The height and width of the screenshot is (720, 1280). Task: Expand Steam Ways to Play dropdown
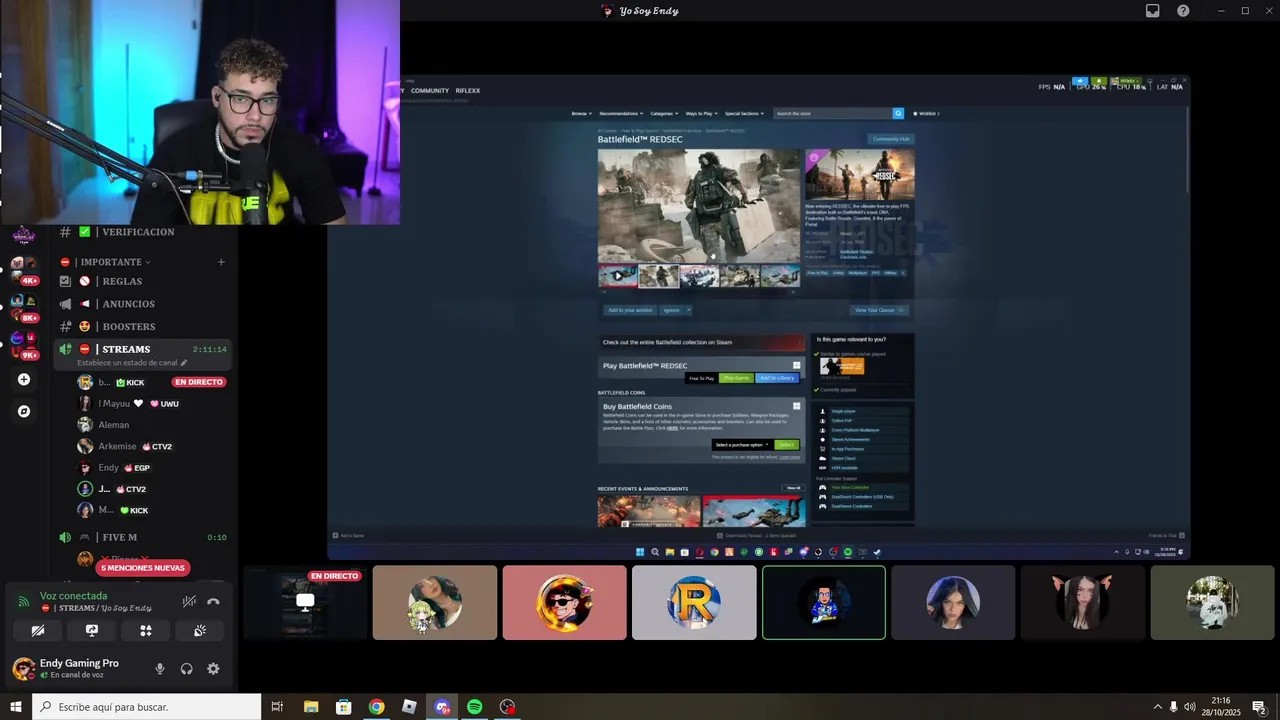(x=701, y=113)
